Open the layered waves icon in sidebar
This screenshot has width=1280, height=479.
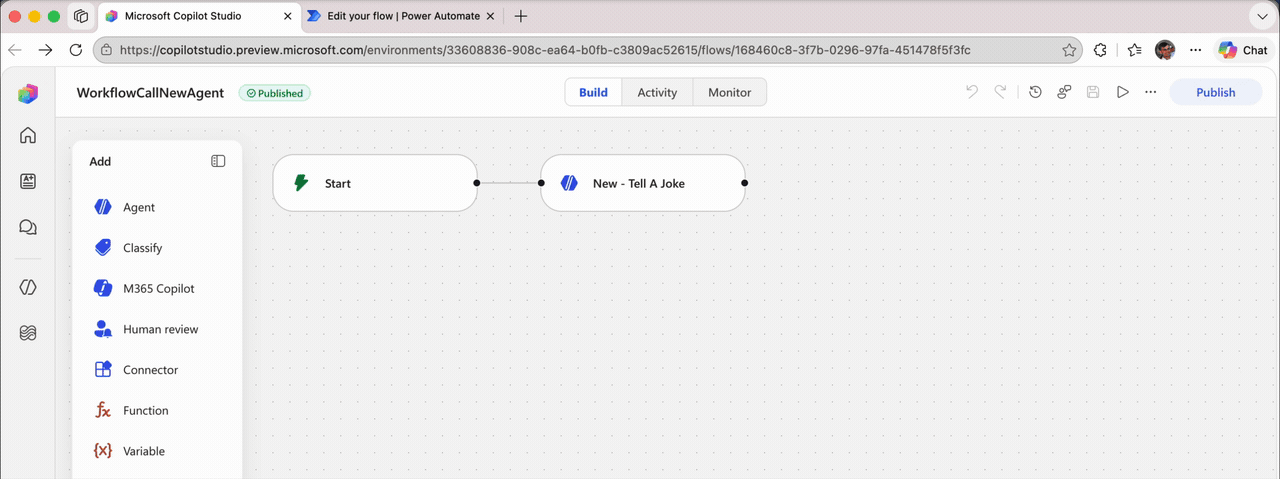pyautogui.click(x=28, y=333)
